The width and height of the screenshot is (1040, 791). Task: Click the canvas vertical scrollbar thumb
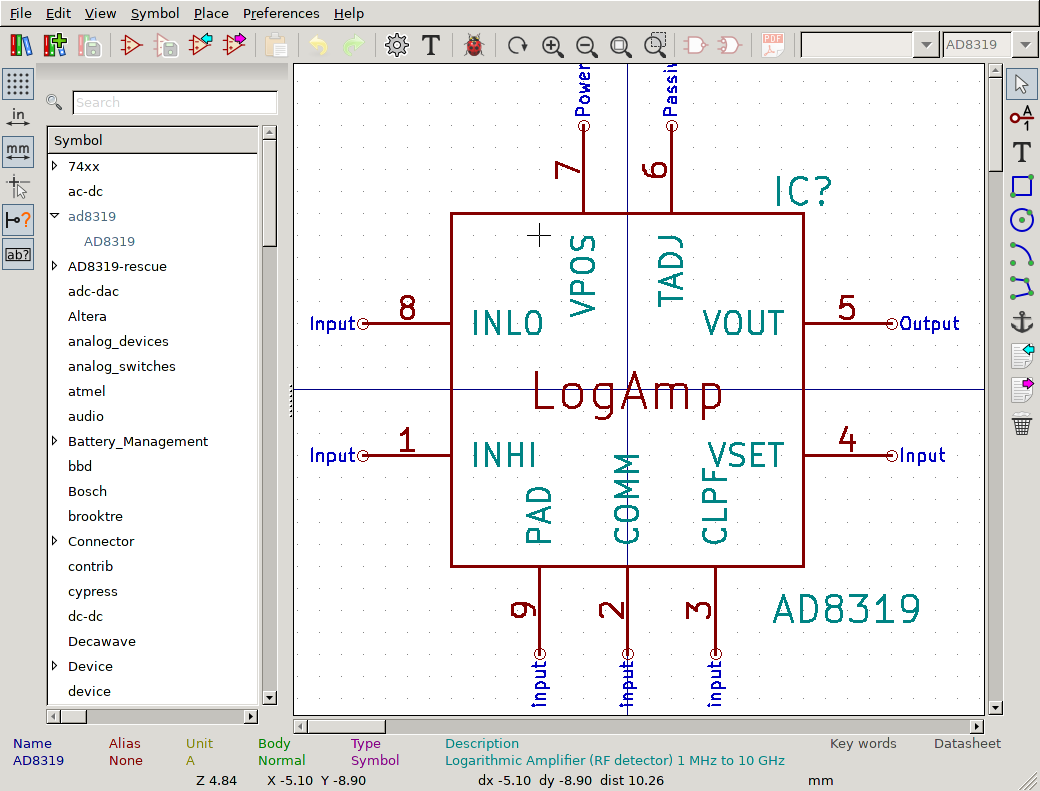(995, 124)
